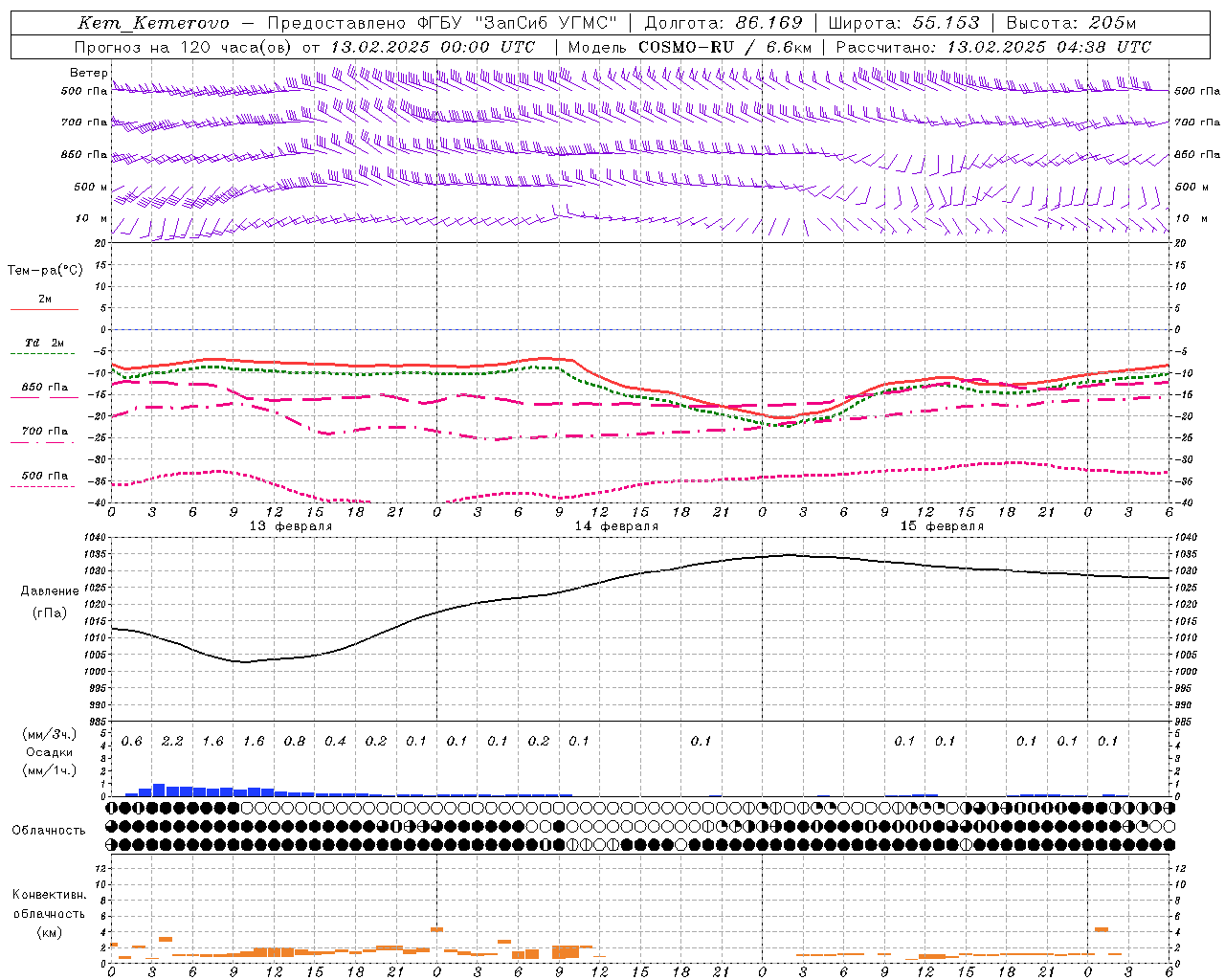Viewport: 1225px width, 980px height.
Task: Click the 3-hour precipitation value 0.6
Action: [132, 742]
